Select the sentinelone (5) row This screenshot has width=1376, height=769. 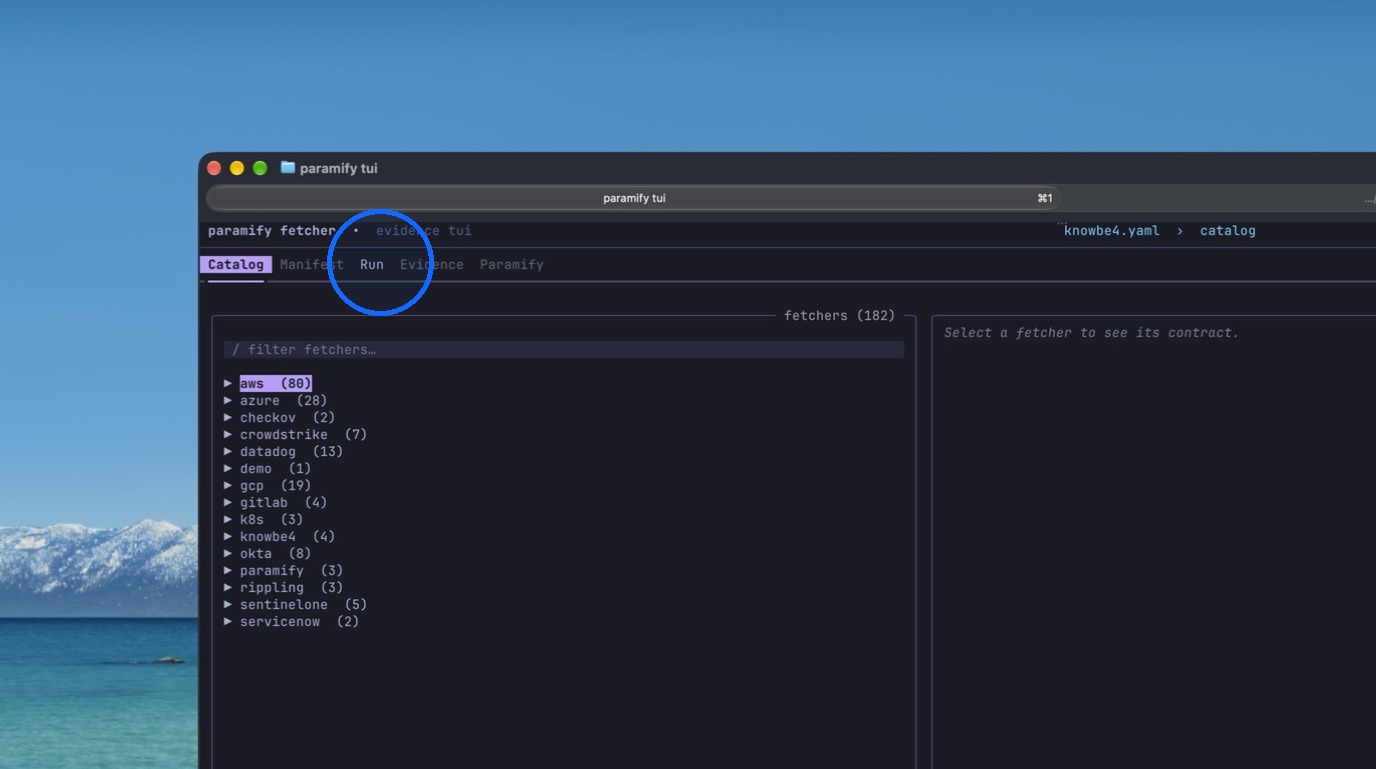pyautogui.click(x=303, y=604)
